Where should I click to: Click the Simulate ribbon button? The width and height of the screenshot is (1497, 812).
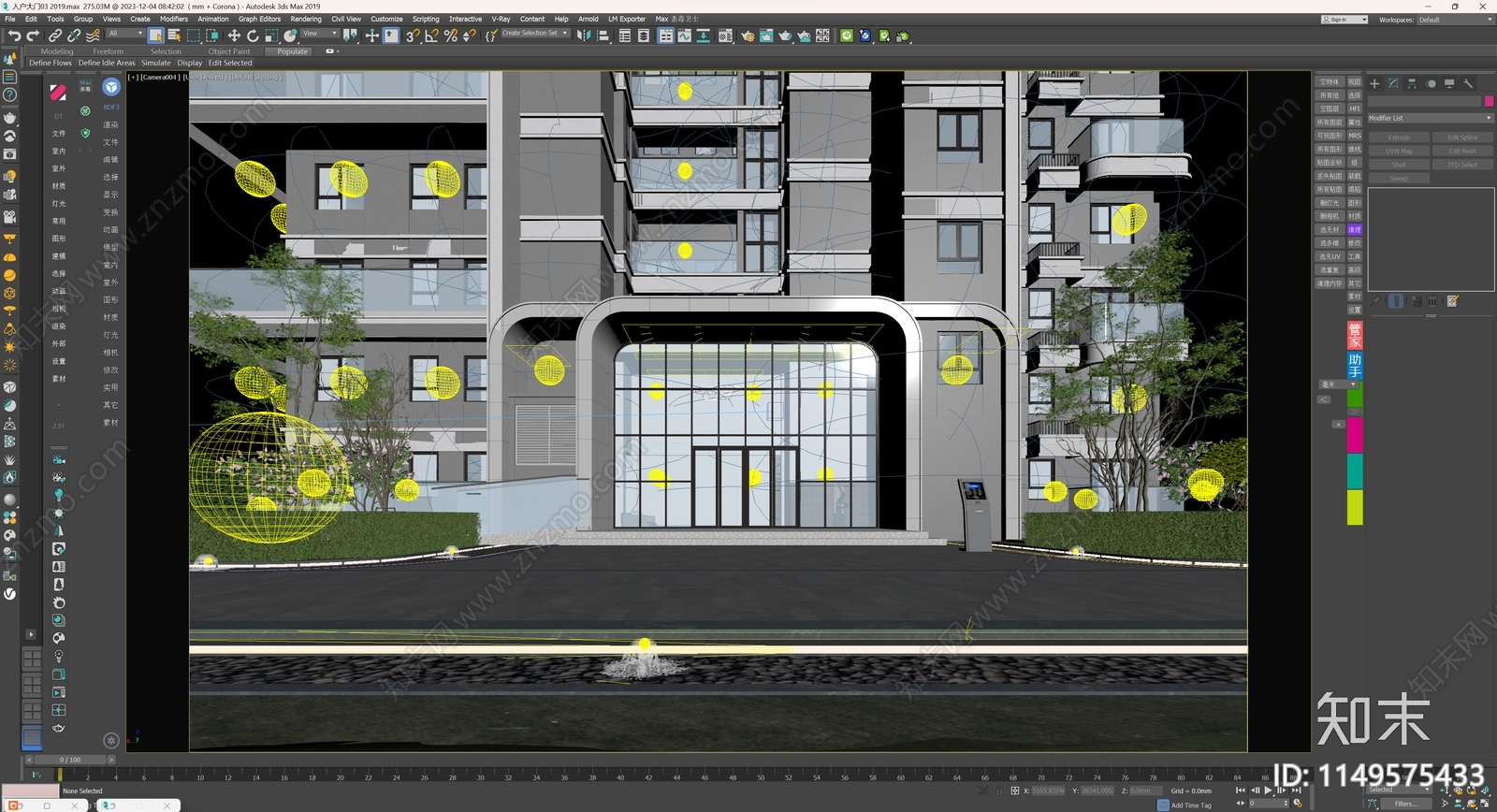156,63
